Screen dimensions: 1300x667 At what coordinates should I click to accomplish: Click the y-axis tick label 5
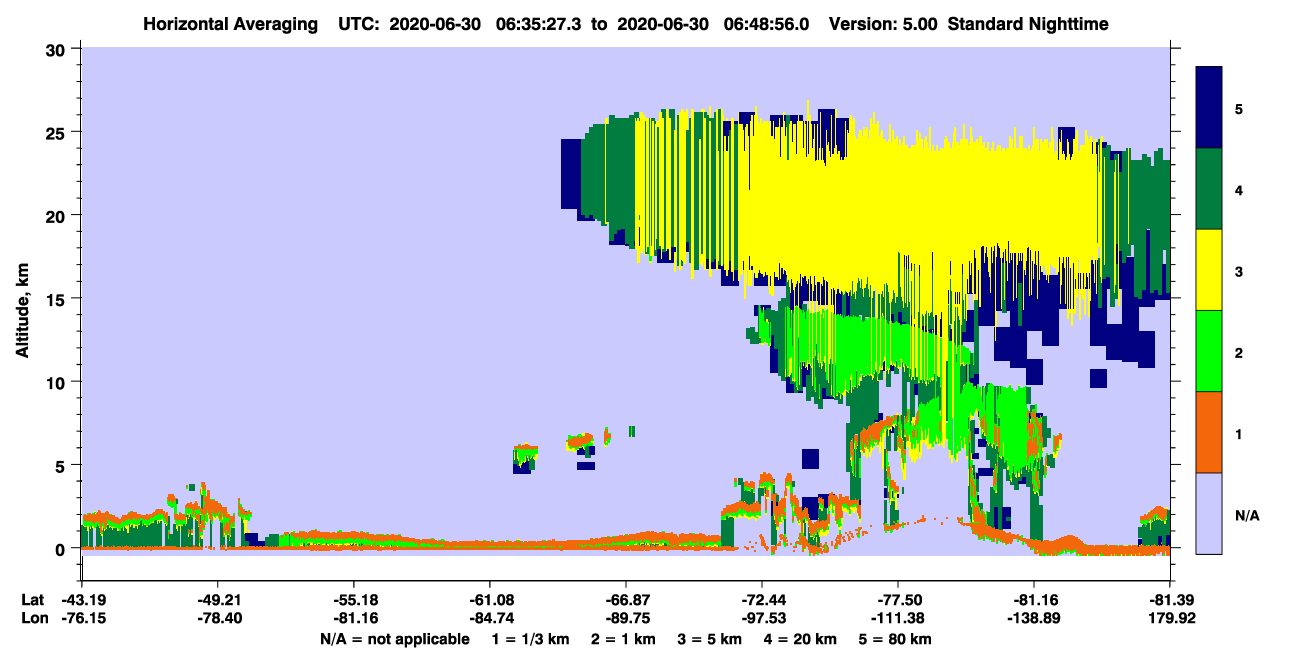61,465
